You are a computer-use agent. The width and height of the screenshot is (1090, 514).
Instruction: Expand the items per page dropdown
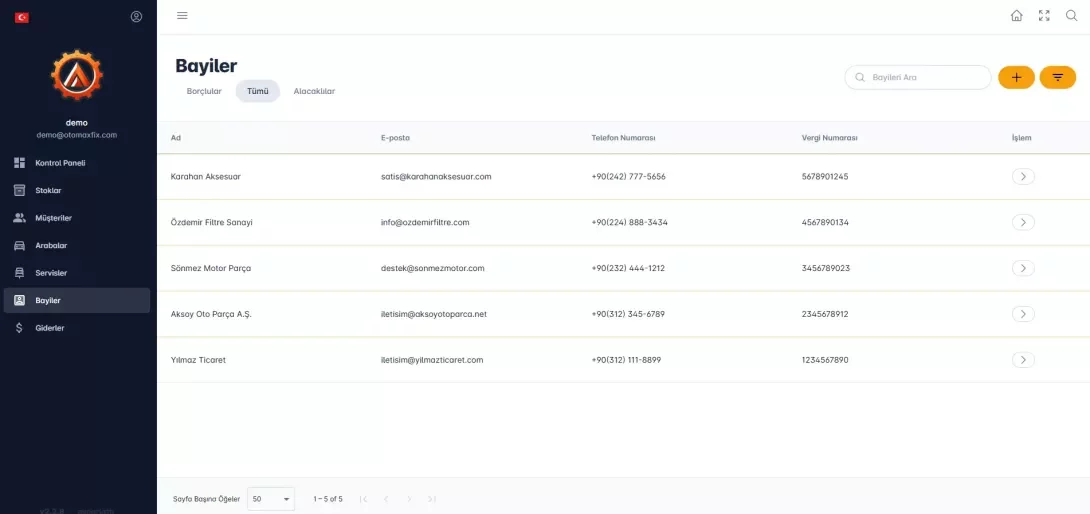click(x=271, y=498)
